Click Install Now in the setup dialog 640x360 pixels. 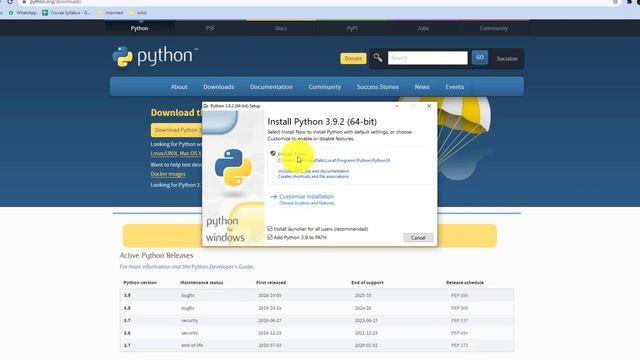(291, 154)
